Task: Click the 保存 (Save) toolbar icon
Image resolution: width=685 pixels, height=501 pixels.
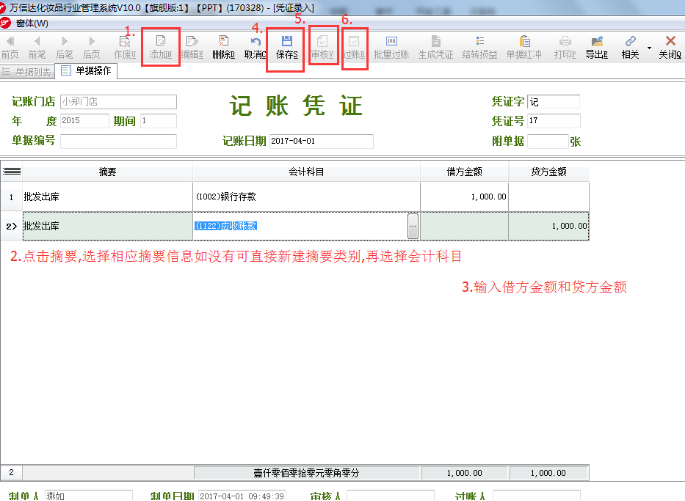Action: (x=286, y=46)
